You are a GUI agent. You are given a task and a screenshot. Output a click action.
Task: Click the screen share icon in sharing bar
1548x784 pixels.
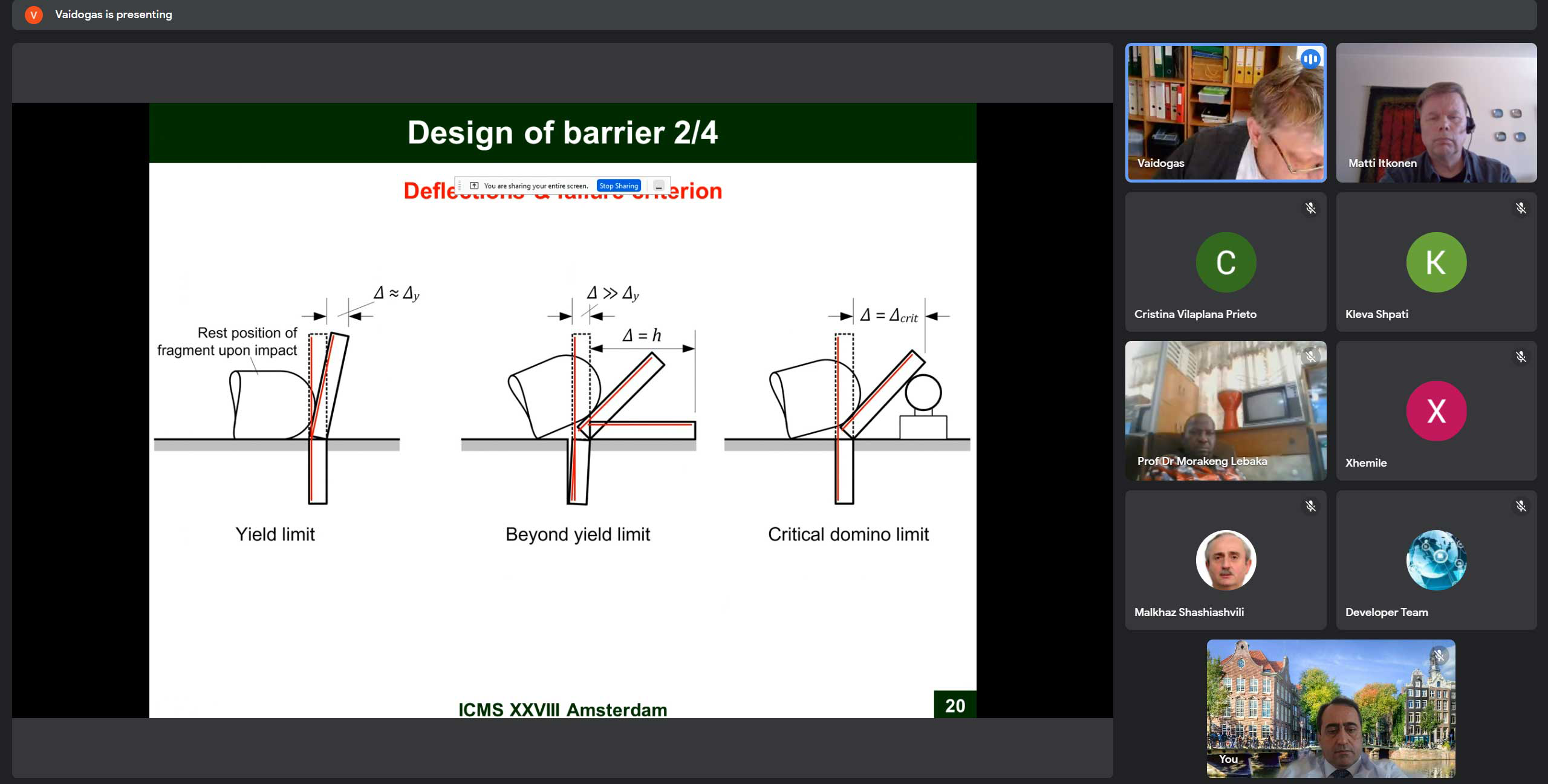474,186
